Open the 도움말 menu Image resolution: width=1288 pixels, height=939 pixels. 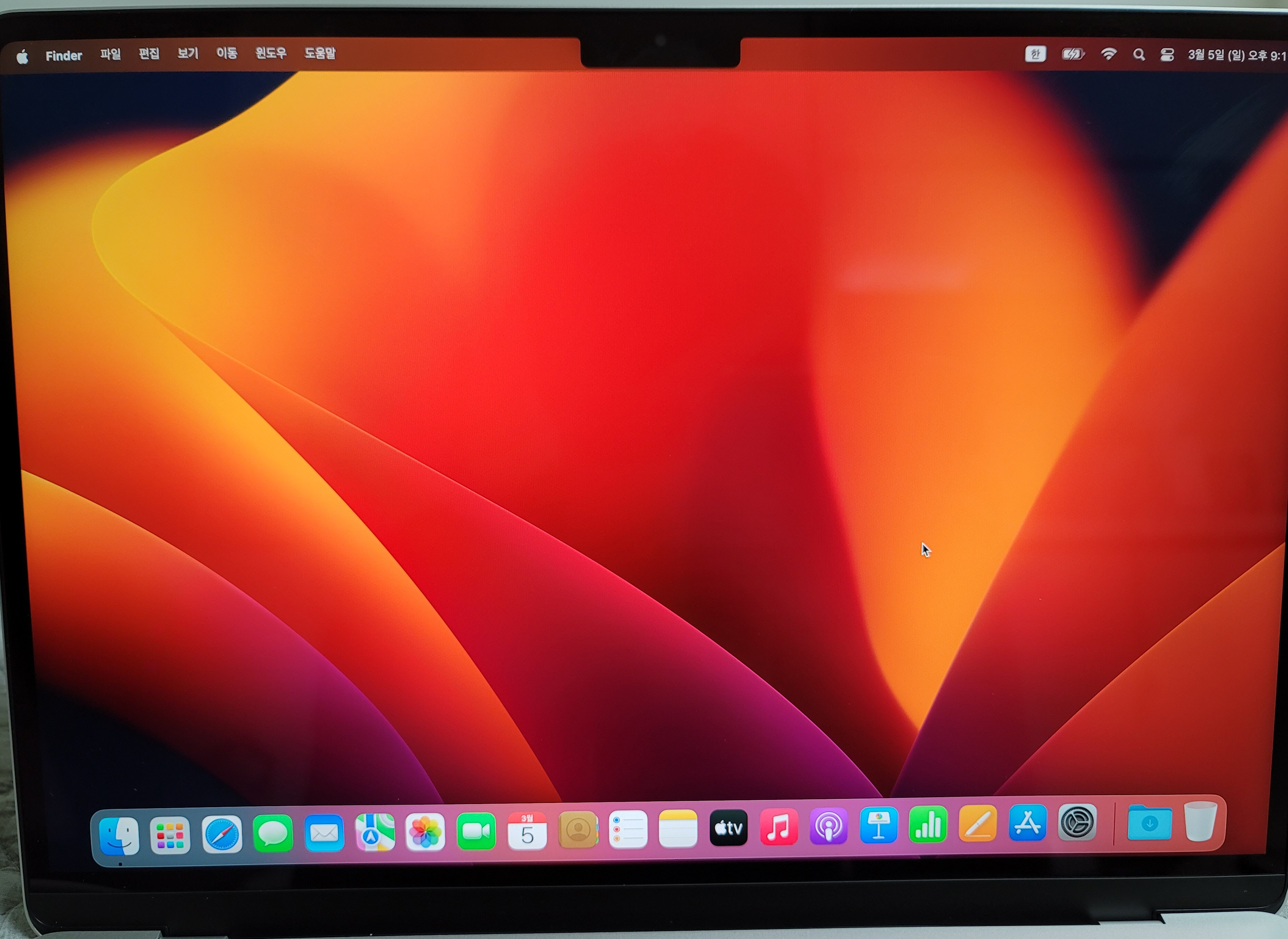tap(319, 54)
